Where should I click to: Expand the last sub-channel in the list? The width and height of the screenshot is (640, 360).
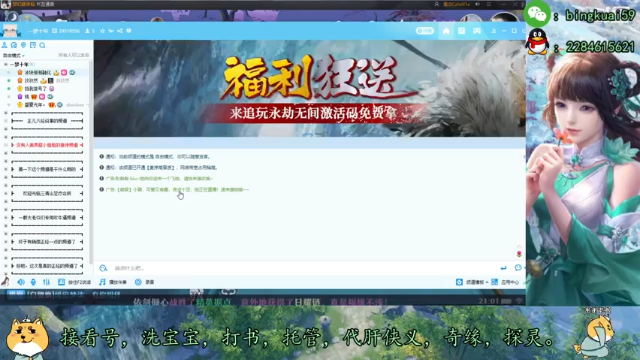6,266
